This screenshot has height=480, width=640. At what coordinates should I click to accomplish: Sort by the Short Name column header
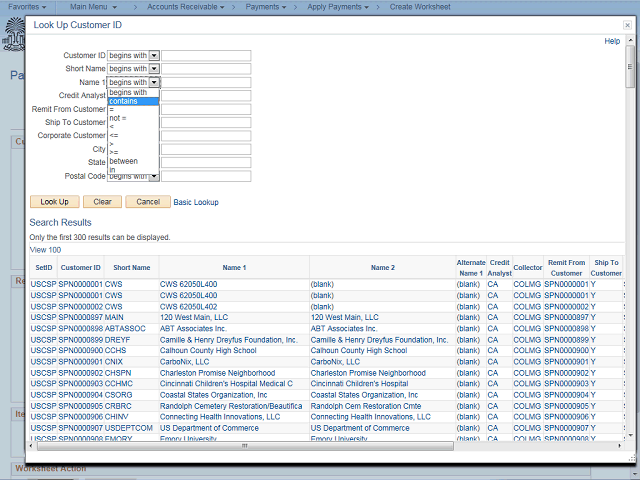click(131, 268)
